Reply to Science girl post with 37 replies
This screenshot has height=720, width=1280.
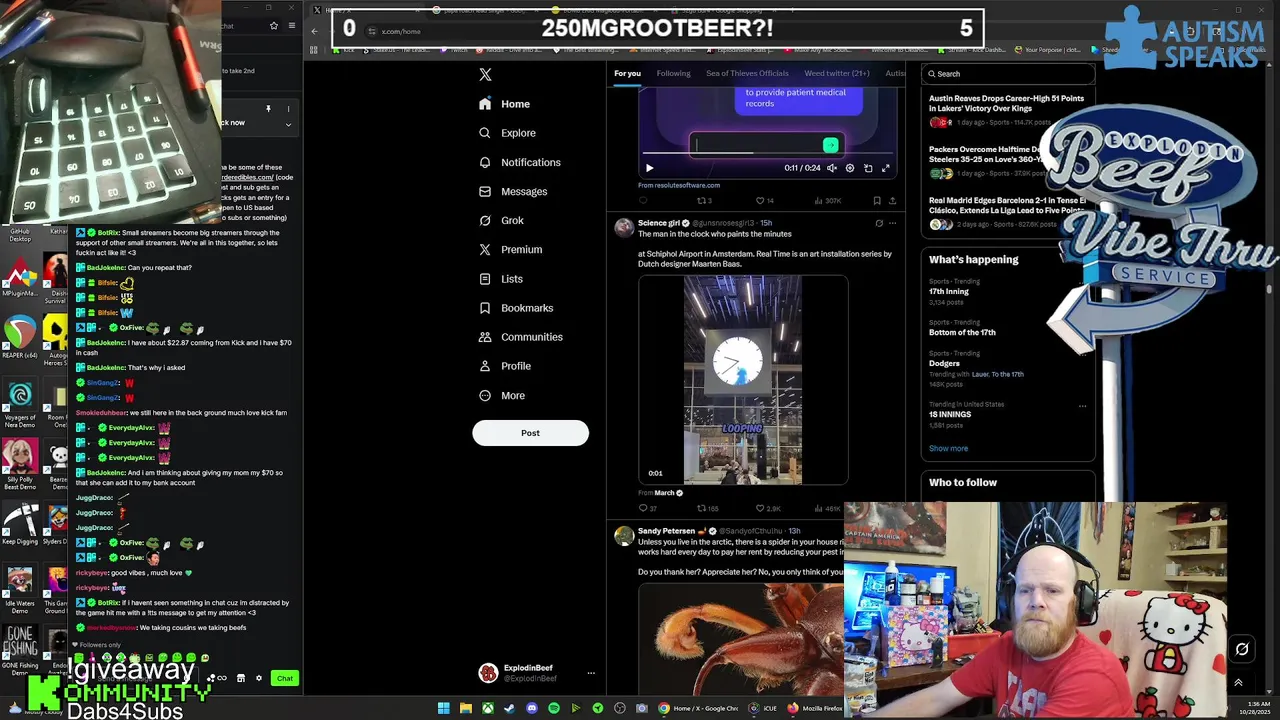click(x=648, y=508)
